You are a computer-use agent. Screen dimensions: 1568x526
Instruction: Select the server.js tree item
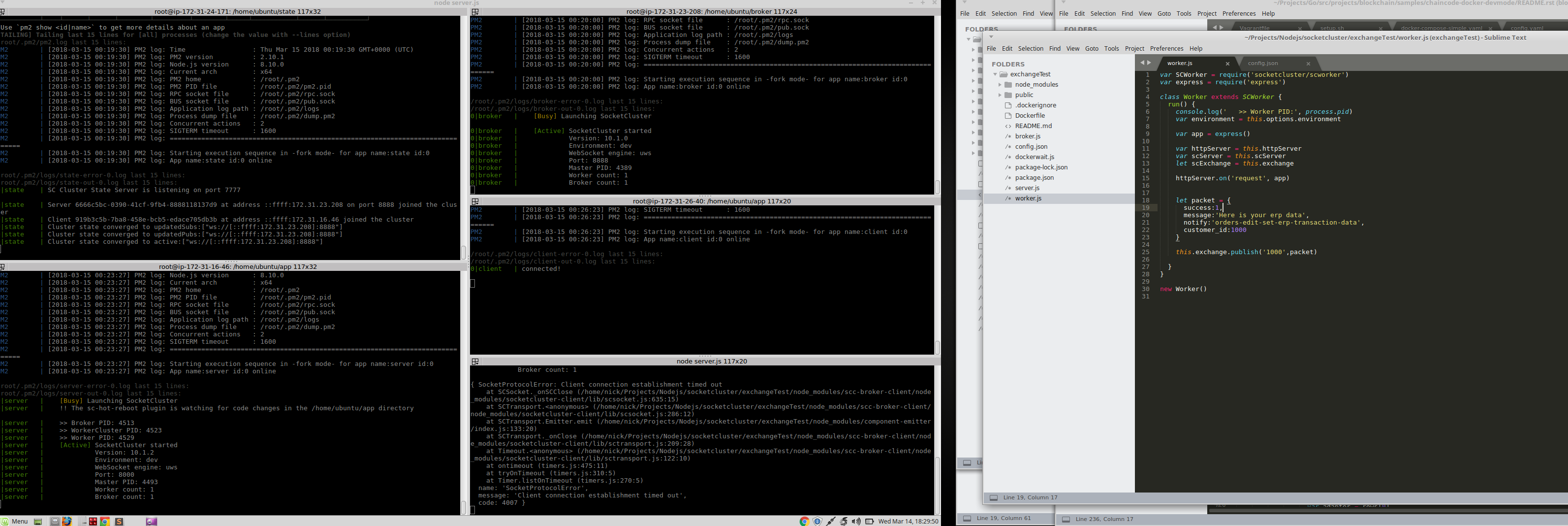click(x=1028, y=188)
